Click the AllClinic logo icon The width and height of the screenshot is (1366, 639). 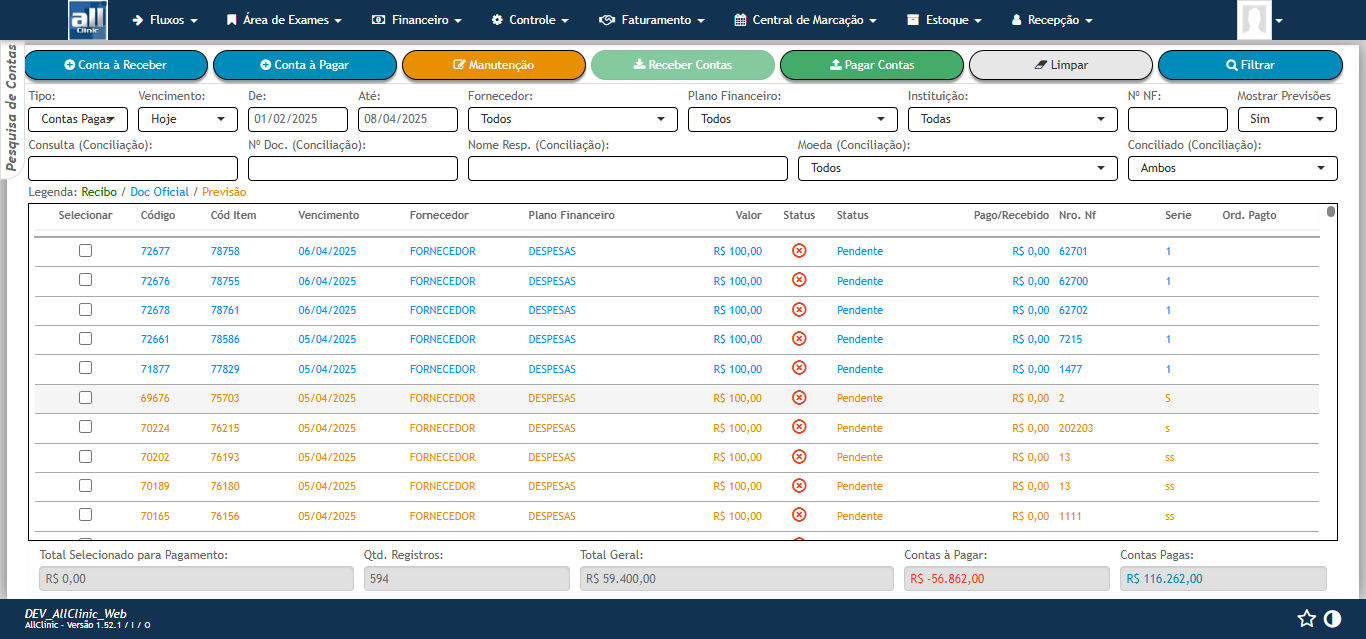tap(88, 20)
